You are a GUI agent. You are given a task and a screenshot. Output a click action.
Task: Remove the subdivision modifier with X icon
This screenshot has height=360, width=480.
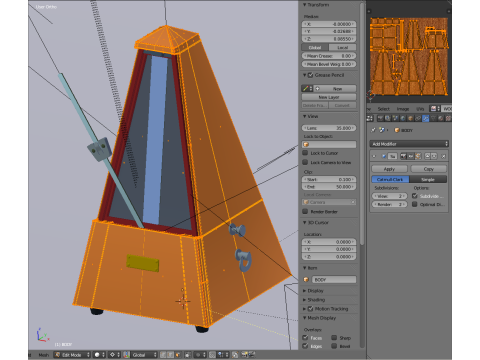[x=443, y=156]
